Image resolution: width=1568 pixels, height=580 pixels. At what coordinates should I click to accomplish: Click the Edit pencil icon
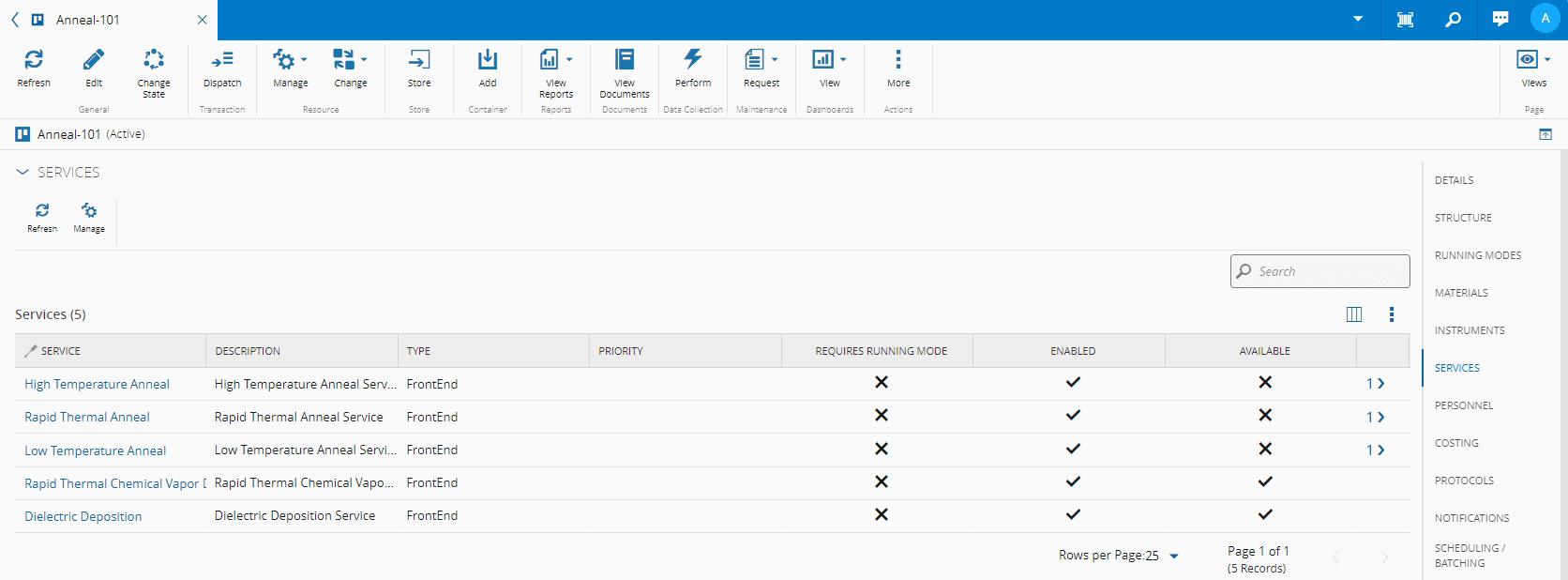click(94, 61)
